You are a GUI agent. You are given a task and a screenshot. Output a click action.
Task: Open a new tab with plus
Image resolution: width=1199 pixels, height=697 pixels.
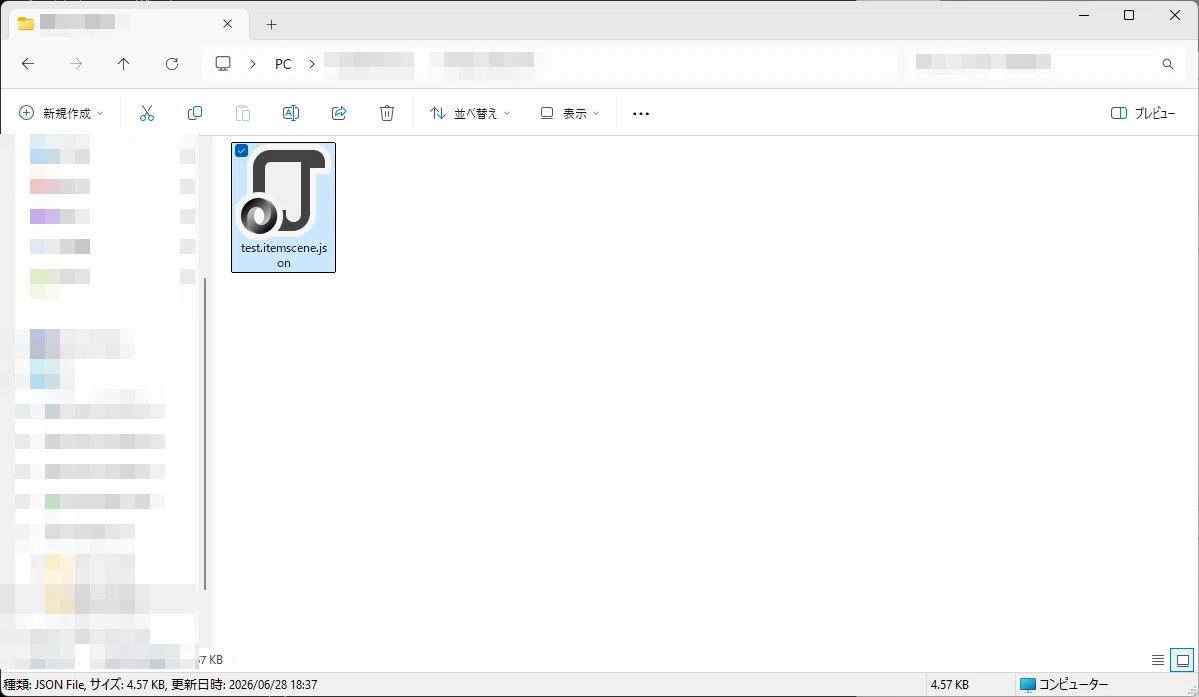(x=271, y=24)
